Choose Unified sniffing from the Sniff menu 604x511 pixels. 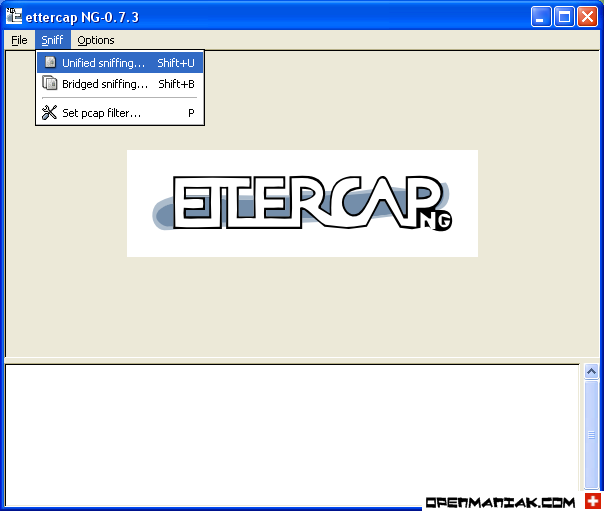[120, 63]
